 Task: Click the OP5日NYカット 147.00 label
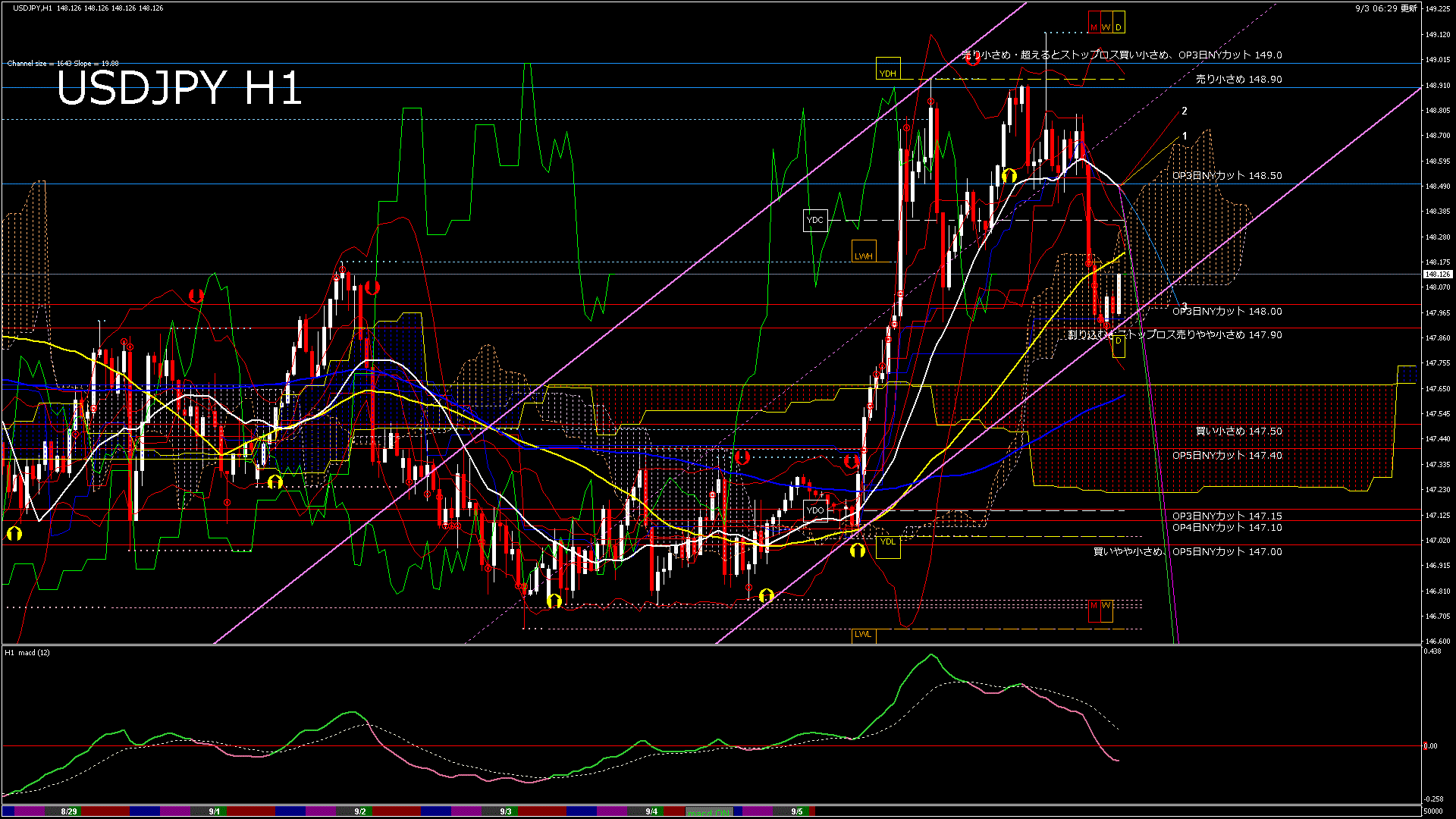tap(1227, 551)
